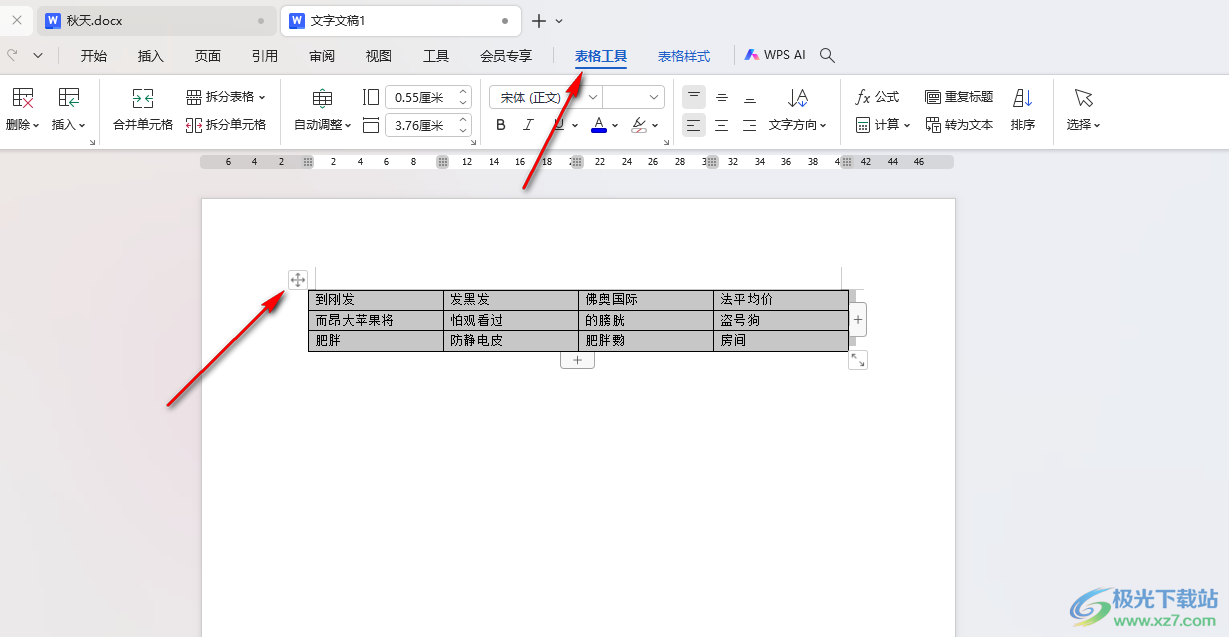Image resolution: width=1229 pixels, height=637 pixels.
Task: Open the 会员专享 (Member) tab
Action: click(x=506, y=56)
